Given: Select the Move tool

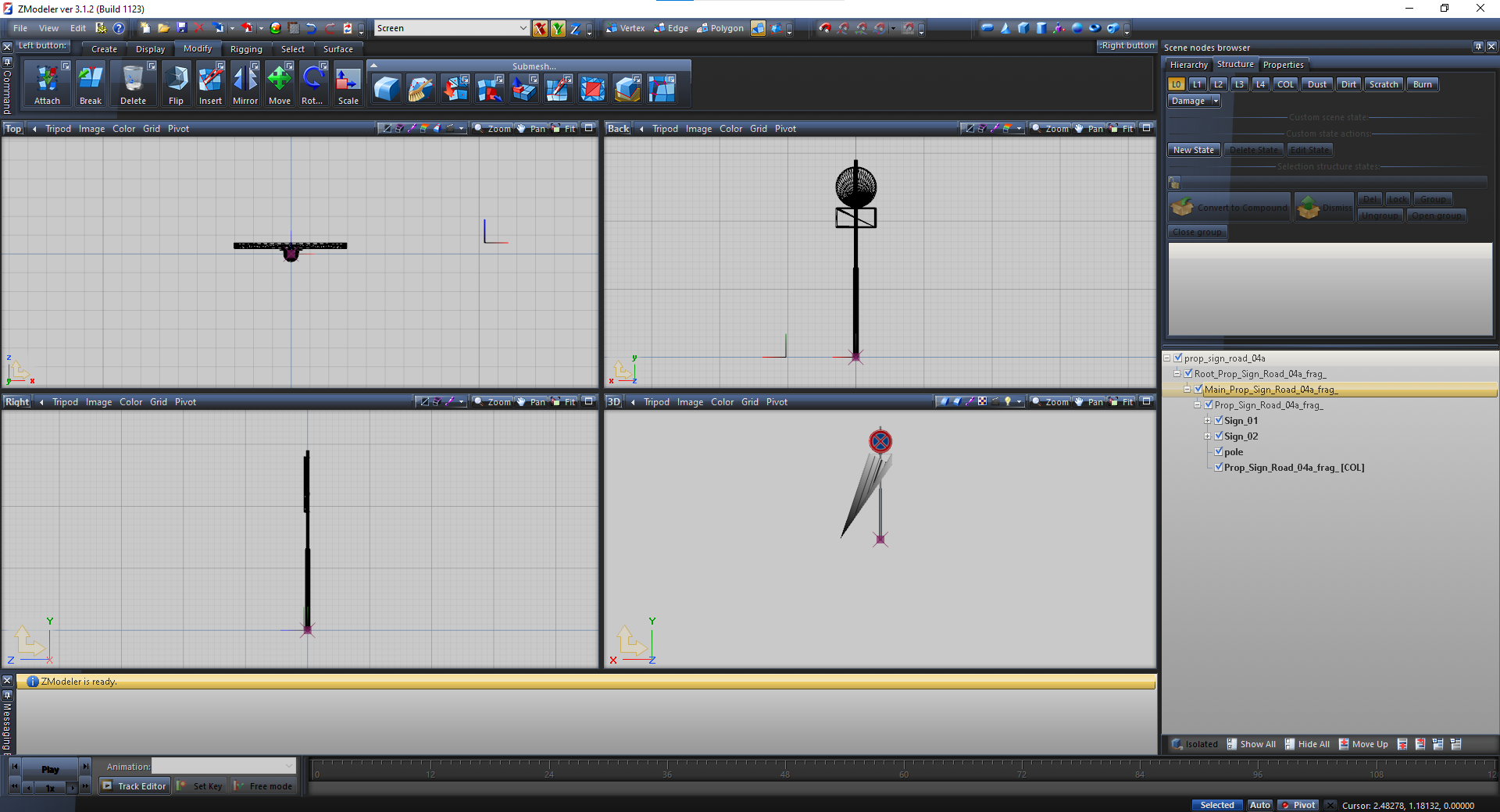Looking at the screenshot, I should 280,84.
